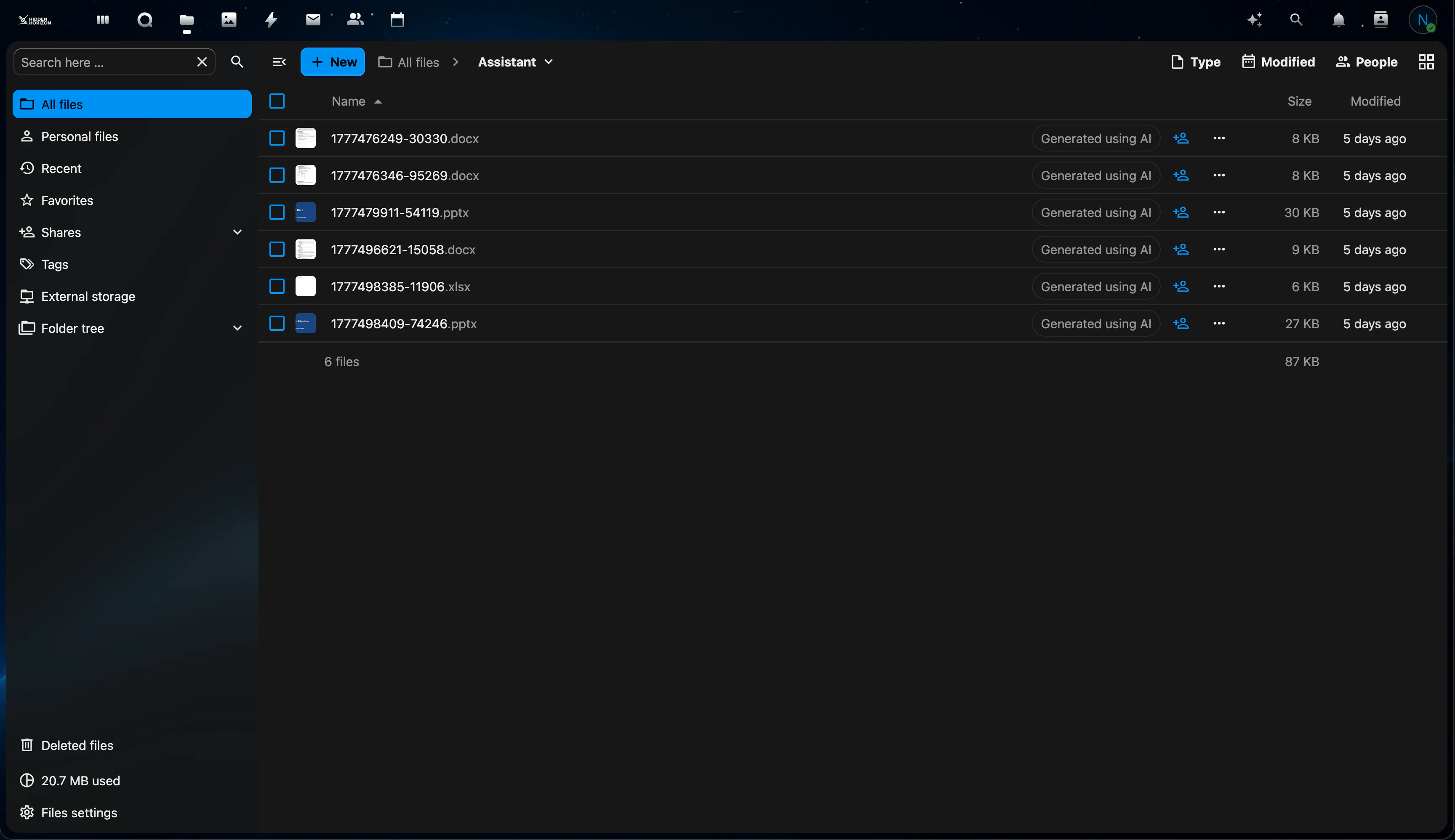Open Files settings
The height and width of the screenshot is (840, 1455).
tap(132, 812)
